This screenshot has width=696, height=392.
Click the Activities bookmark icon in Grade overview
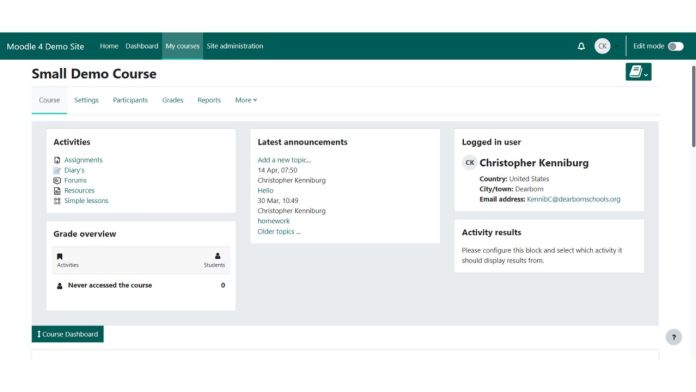(x=59, y=256)
